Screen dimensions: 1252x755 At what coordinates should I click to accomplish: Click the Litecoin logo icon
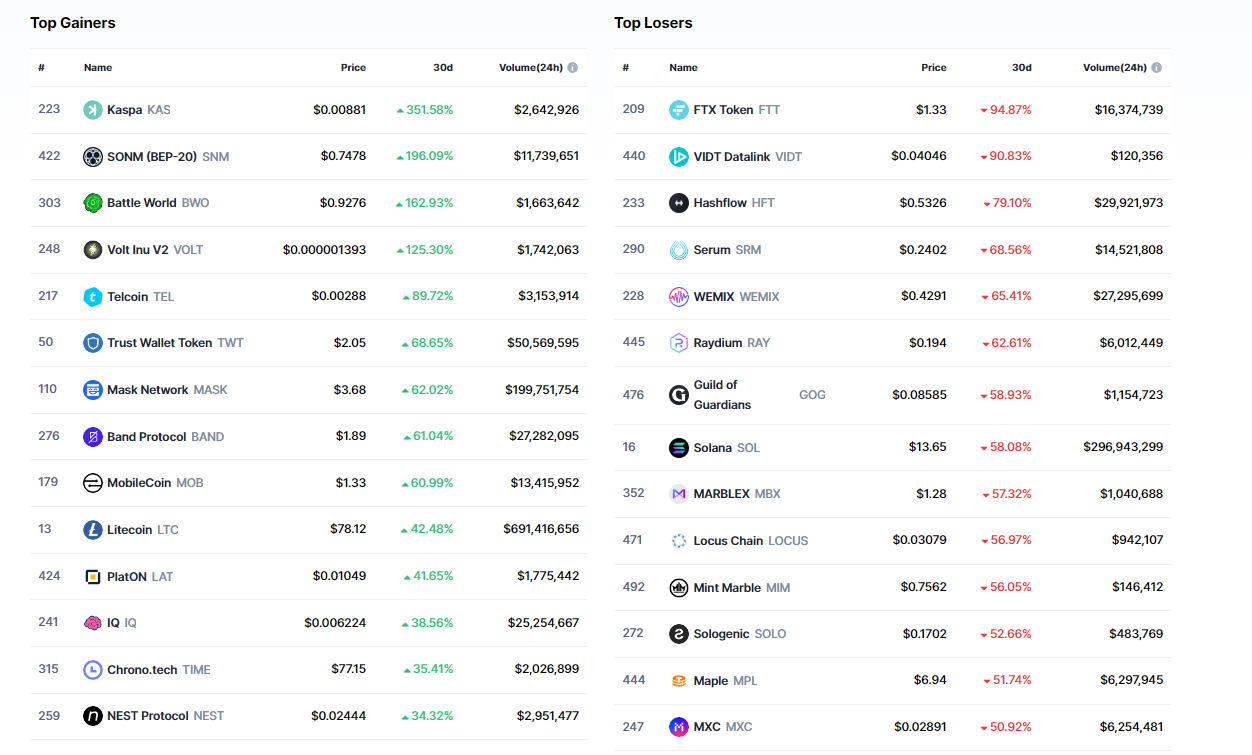tap(92, 530)
